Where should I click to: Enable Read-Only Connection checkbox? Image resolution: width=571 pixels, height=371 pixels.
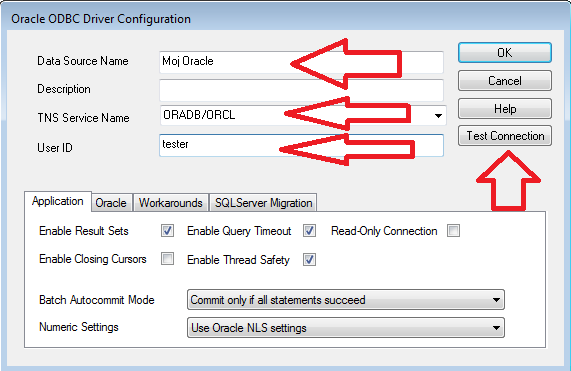tap(454, 230)
